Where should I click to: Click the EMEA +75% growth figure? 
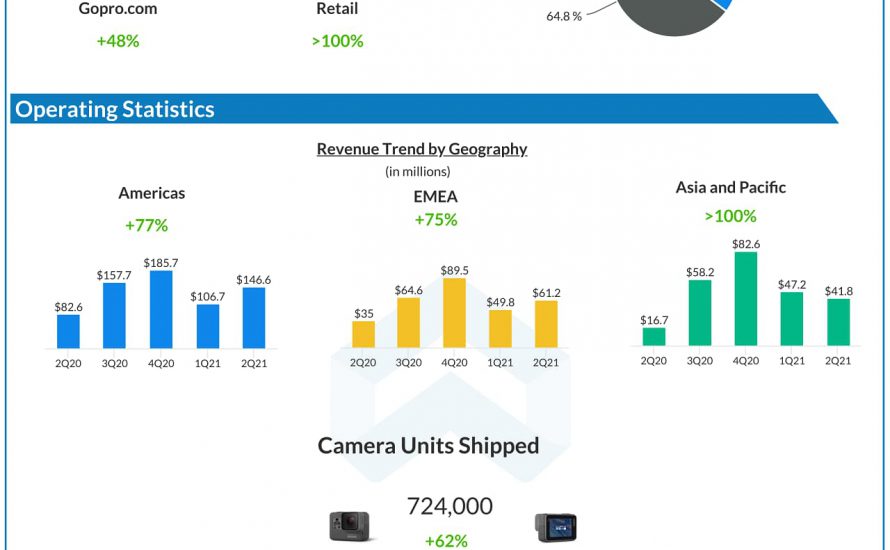[435, 220]
